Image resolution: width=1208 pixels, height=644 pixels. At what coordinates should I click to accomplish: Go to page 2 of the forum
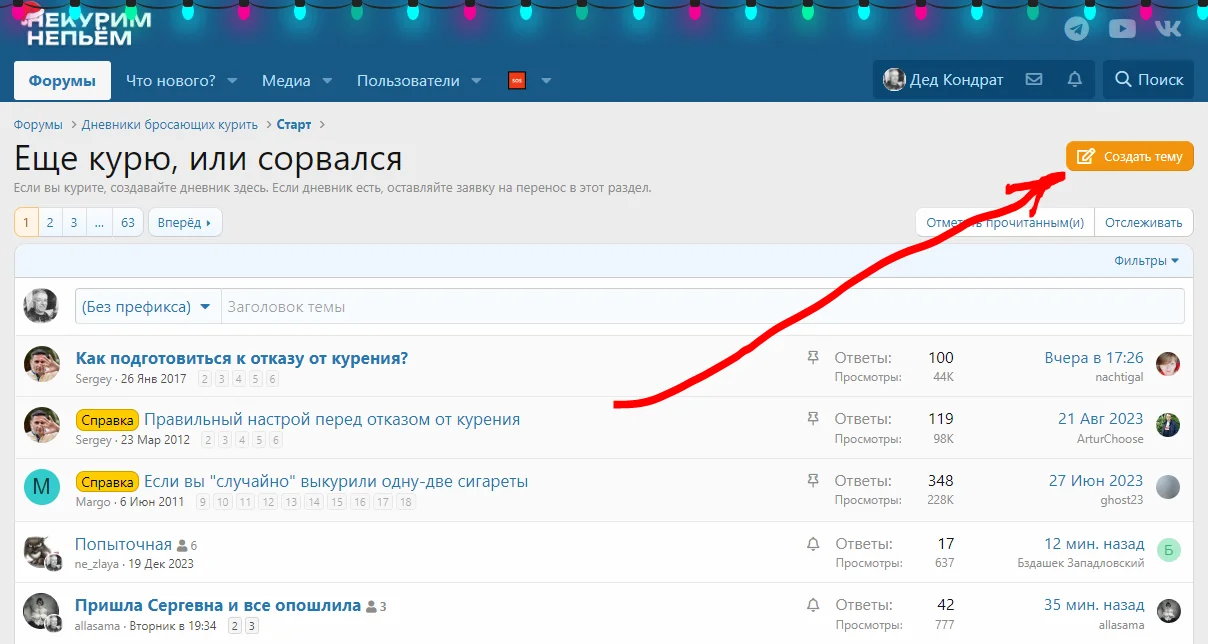pyautogui.click(x=50, y=222)
